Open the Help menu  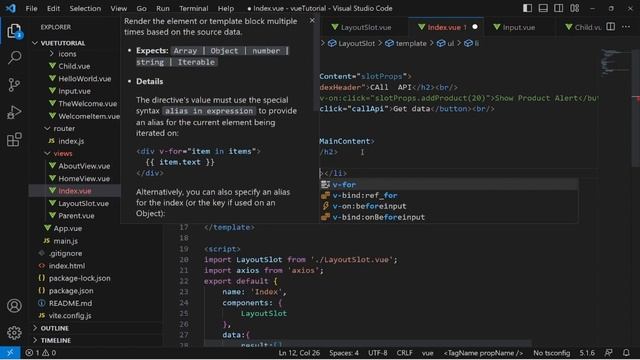pyautogui.click(x=226, y=8)
